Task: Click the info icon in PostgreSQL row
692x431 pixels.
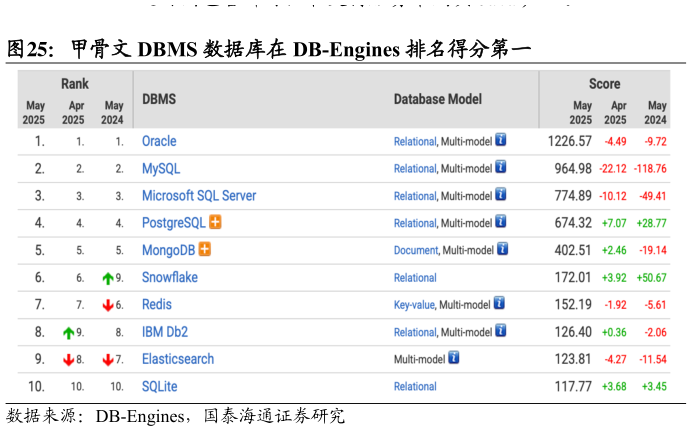Action: point(500,221)
